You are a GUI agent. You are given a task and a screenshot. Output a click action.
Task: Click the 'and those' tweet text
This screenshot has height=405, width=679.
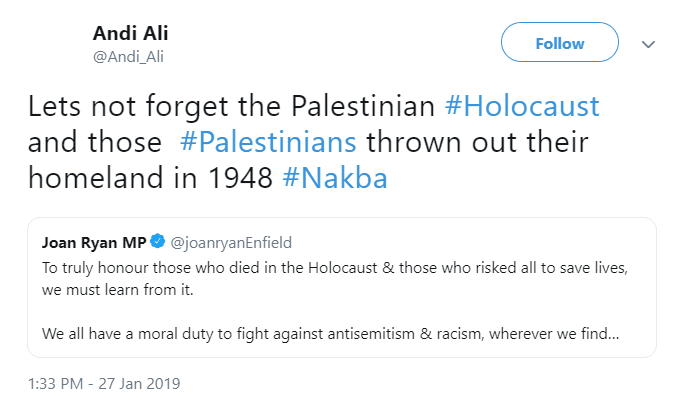95,142
